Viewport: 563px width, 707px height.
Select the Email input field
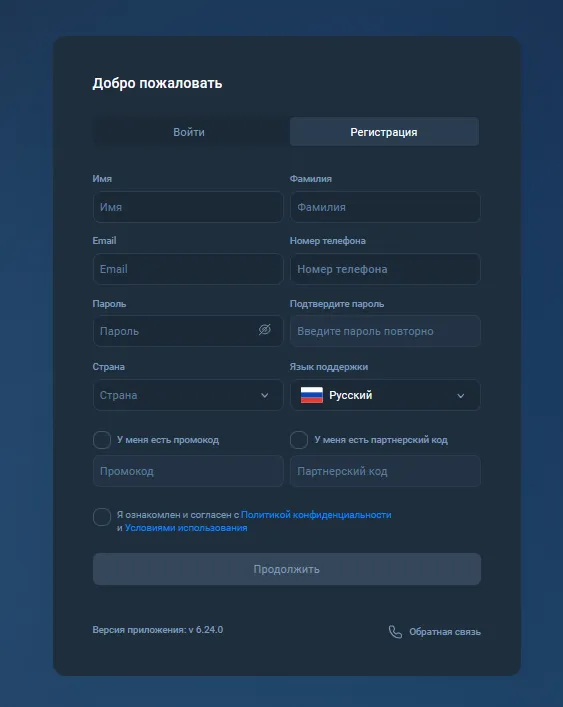point(188,269)
